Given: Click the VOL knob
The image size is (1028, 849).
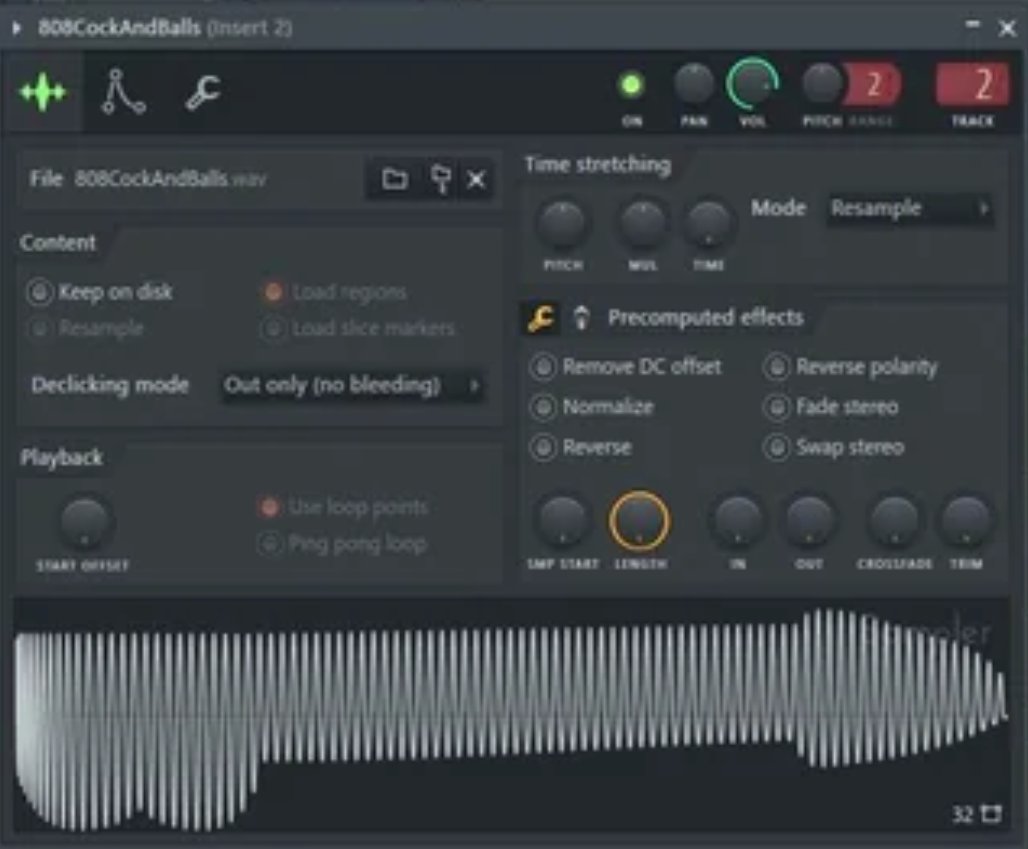Looking at the screenshot, I should coord(752,85).
